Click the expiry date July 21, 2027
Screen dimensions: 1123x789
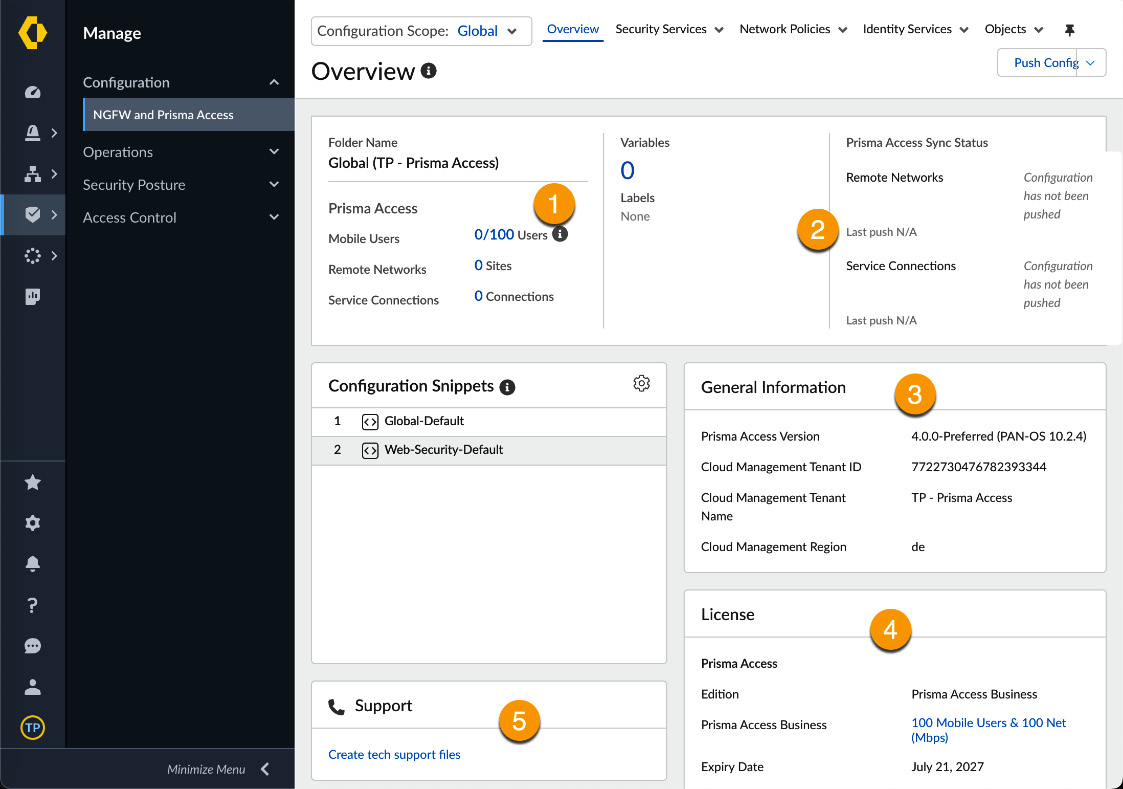947,767
